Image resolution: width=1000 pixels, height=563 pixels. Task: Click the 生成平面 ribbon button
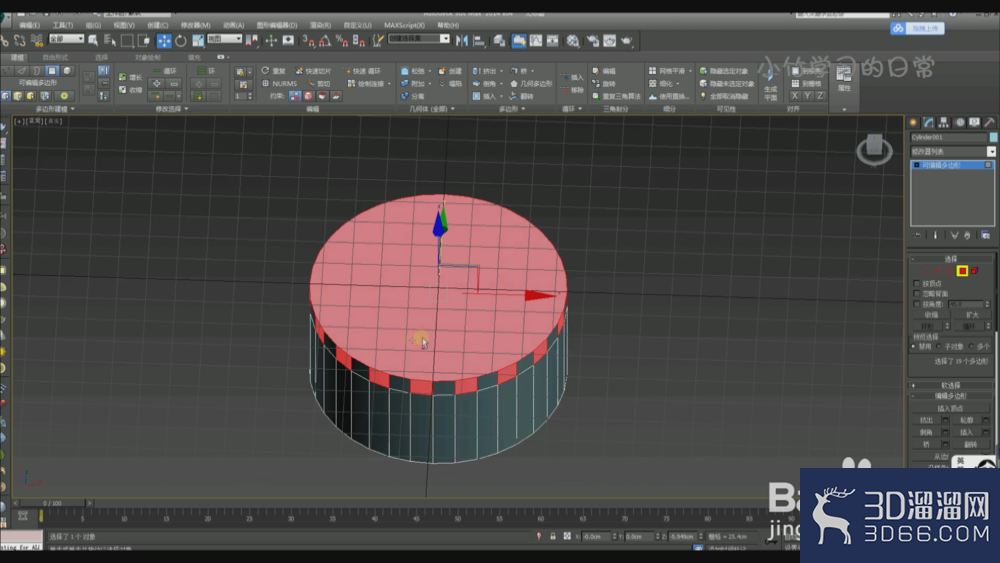[x=770, y=84]
